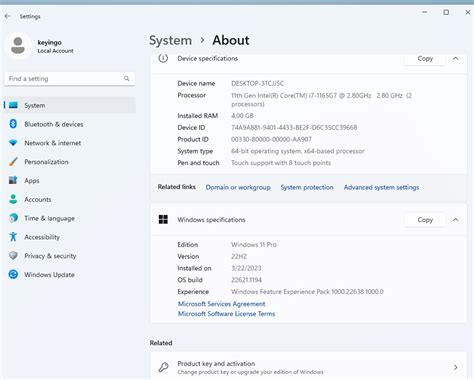The height and width of the screenshot is (380, 474).
Task: Open System protection link
Action: (307, 187)
